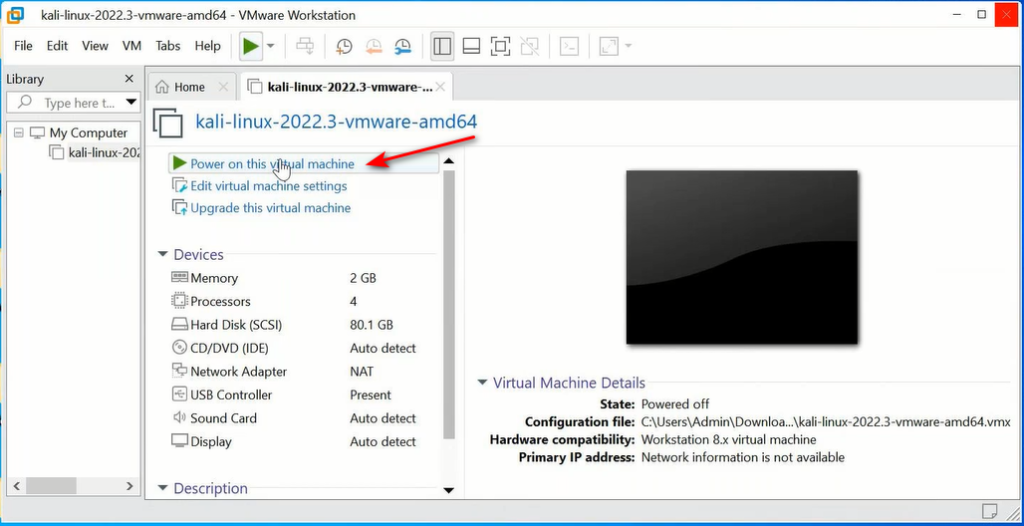Click the stretch guest display icon
The width and height of the screenshot is (1024, 526).
(x=609, y=46)
